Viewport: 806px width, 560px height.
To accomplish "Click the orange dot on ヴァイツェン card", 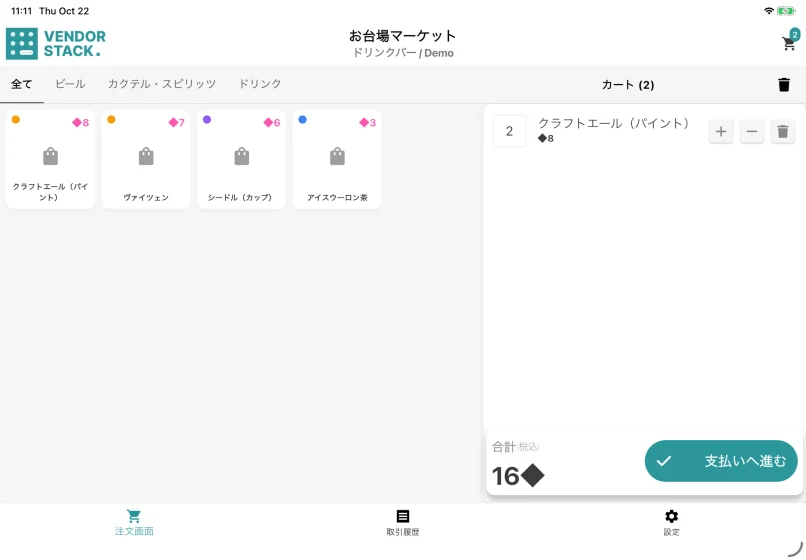I will pyautogui.click(x=111, y=119).
